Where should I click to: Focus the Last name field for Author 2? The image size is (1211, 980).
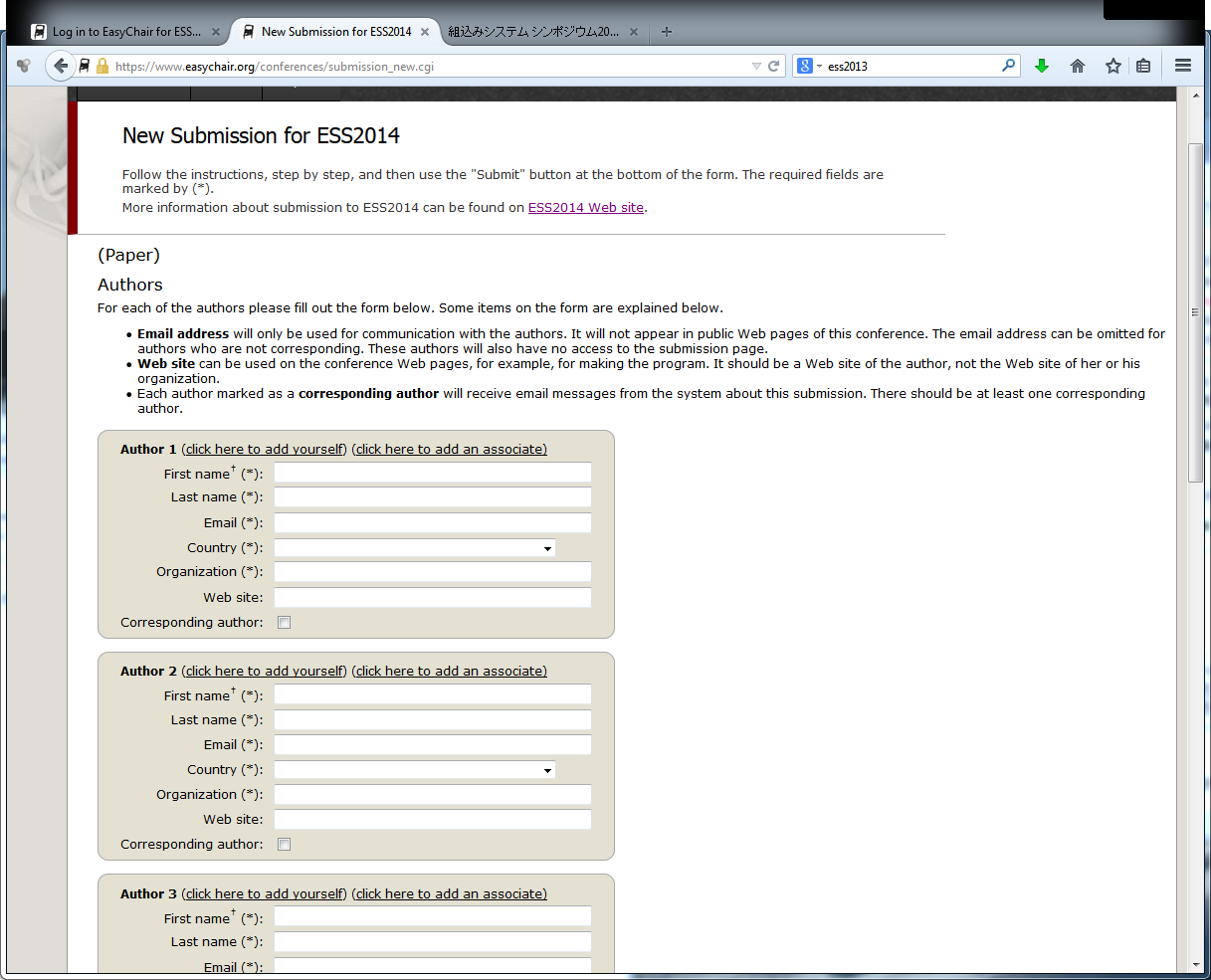click(x=433, y=720)
